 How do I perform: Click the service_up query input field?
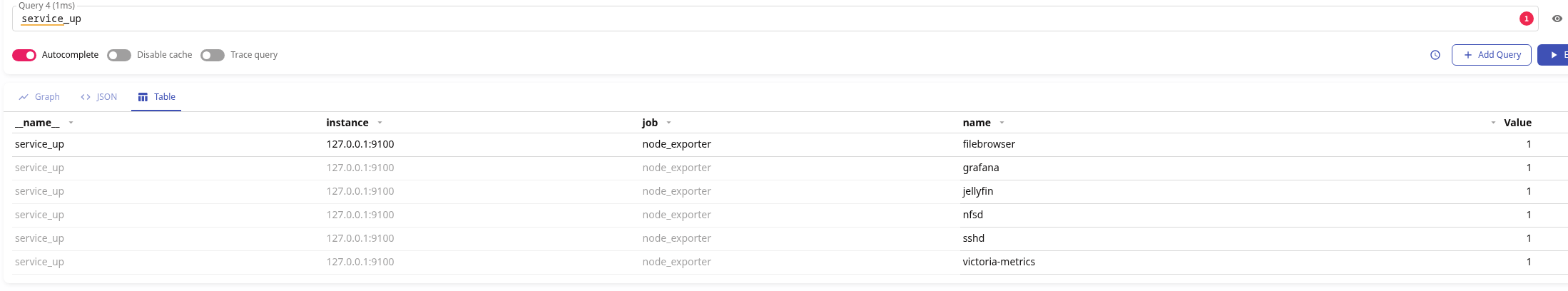pyautogui.click(x=713, y=19)
